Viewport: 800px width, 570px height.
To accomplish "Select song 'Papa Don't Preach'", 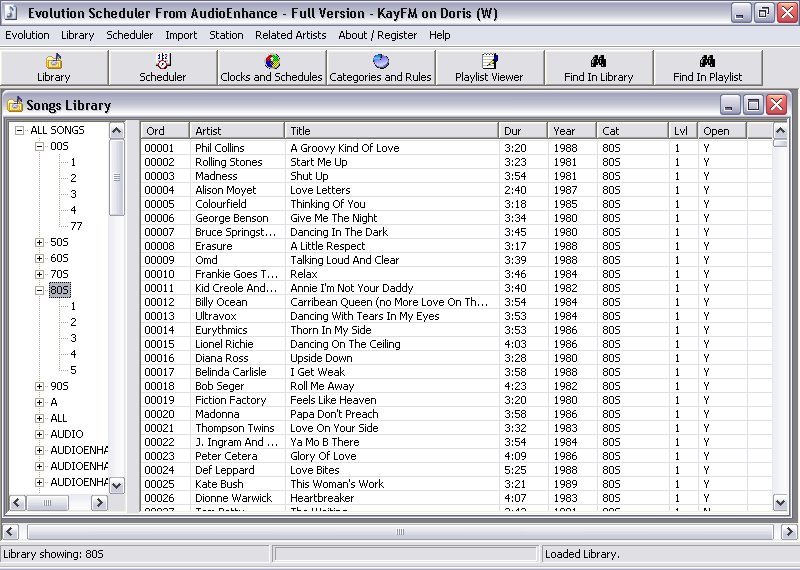I will 334,414.
